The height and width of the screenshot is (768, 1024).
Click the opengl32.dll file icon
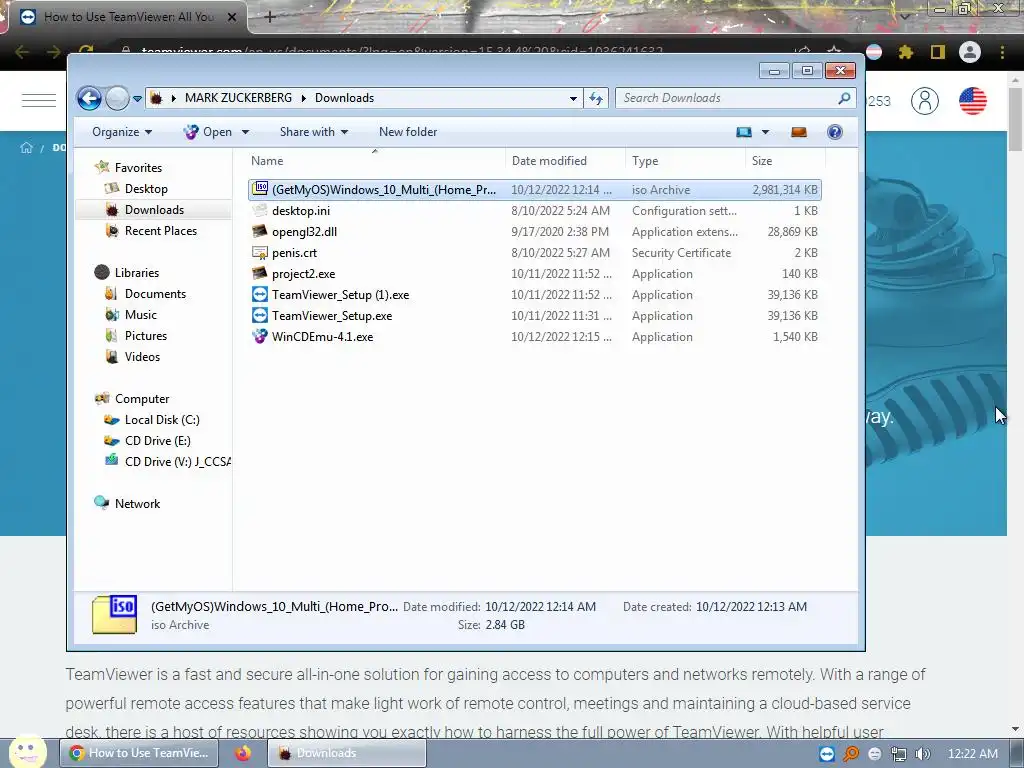pyautogui.click(x=260, y=231)
